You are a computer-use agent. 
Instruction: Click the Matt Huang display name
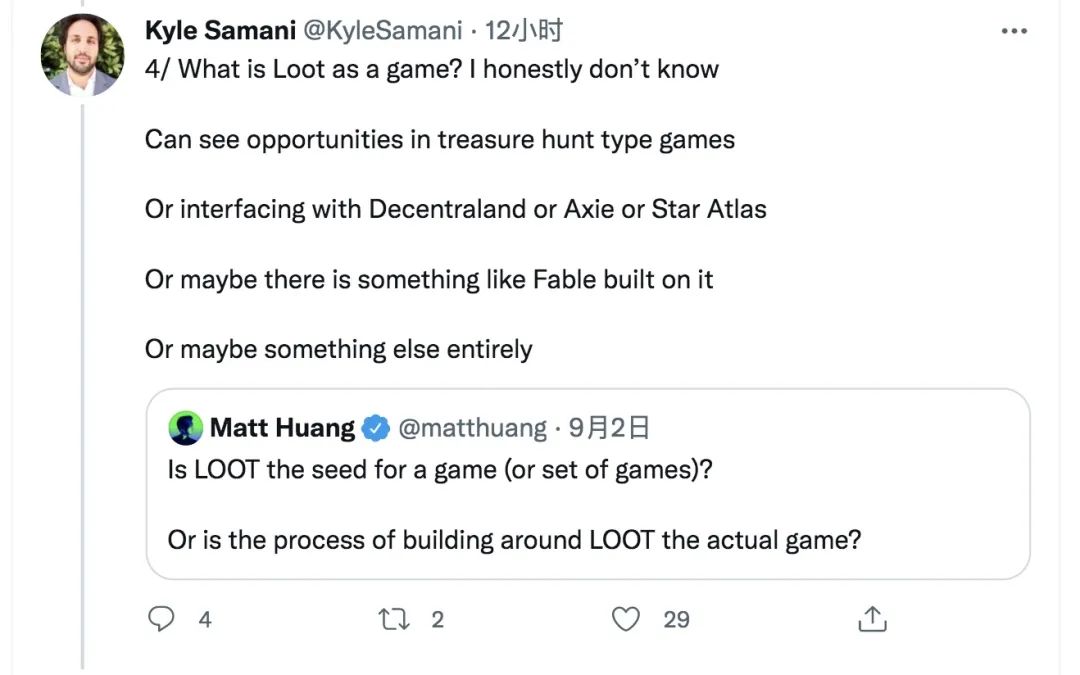click(282, 429)
